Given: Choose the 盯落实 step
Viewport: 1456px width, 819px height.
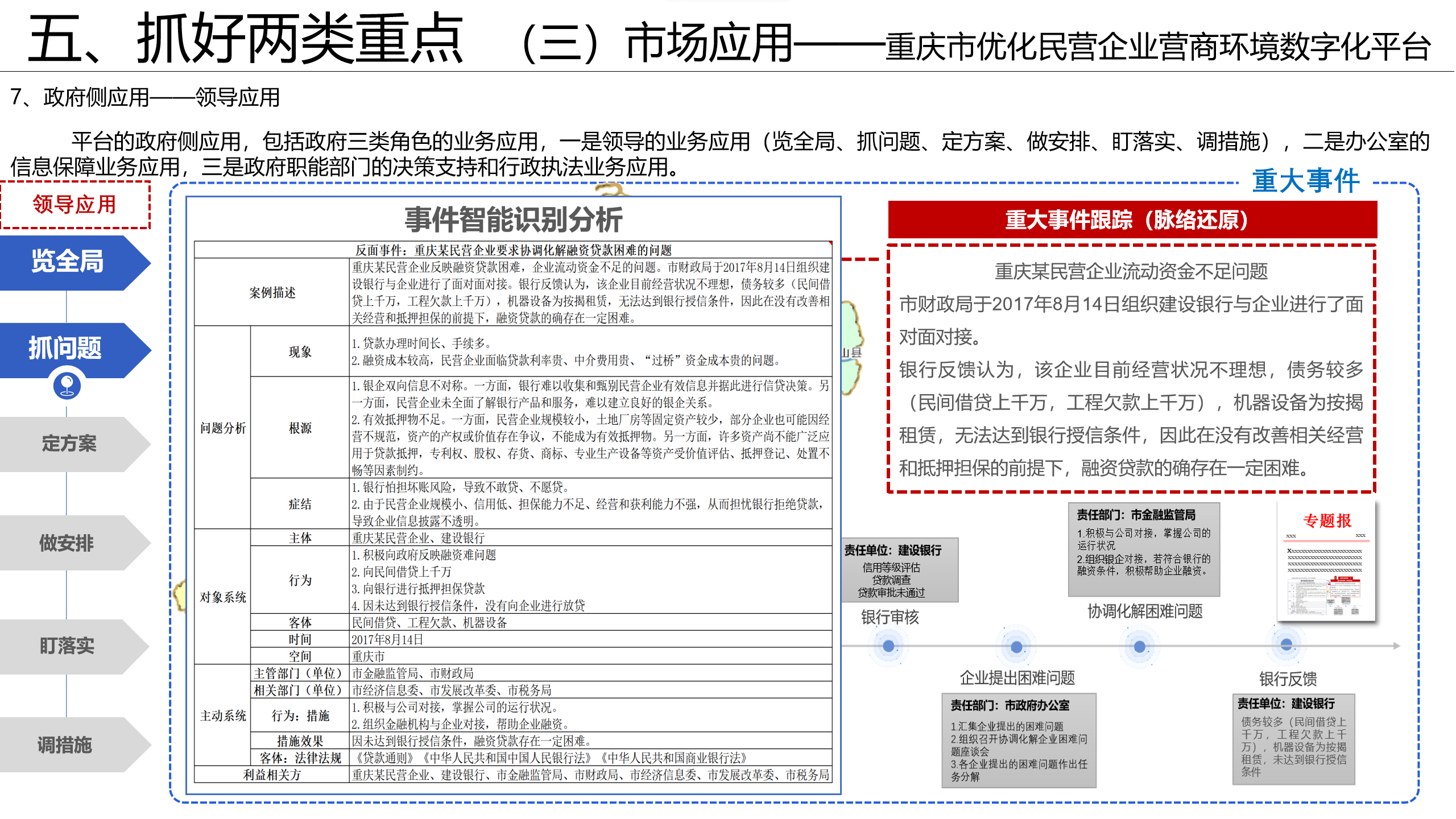Looking at the screenshot, I should pyautogui.click(x=74, y=647).
